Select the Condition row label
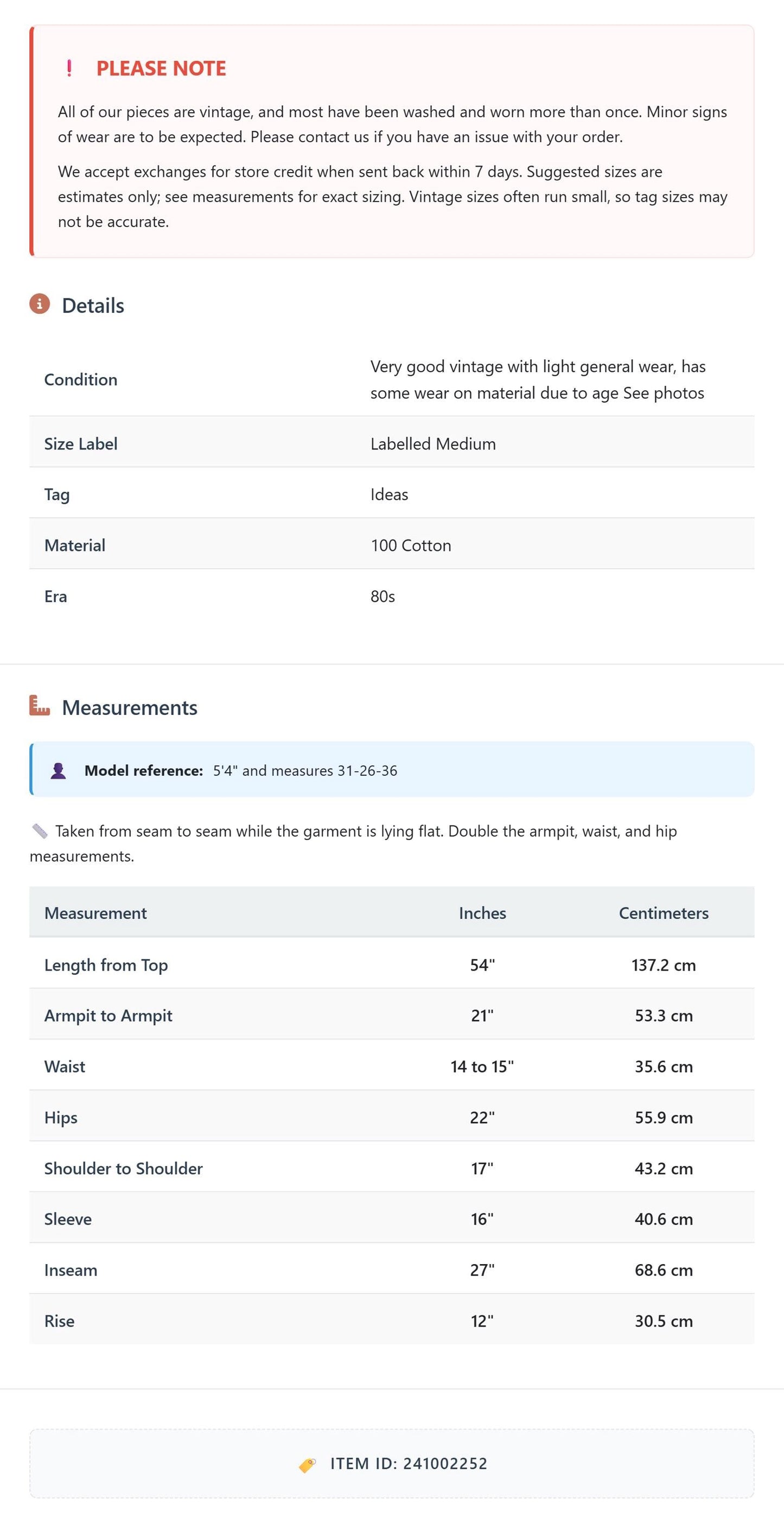 point(81,379)
